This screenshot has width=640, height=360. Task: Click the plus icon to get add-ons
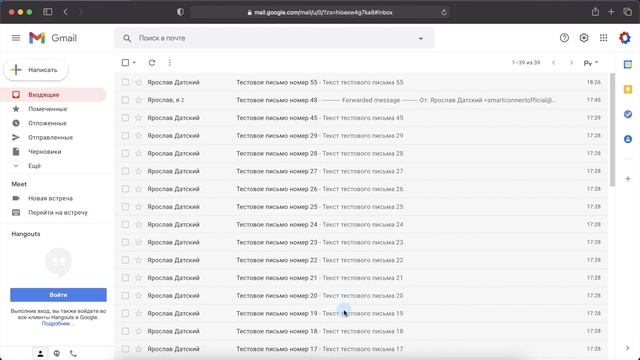(628, 178)
